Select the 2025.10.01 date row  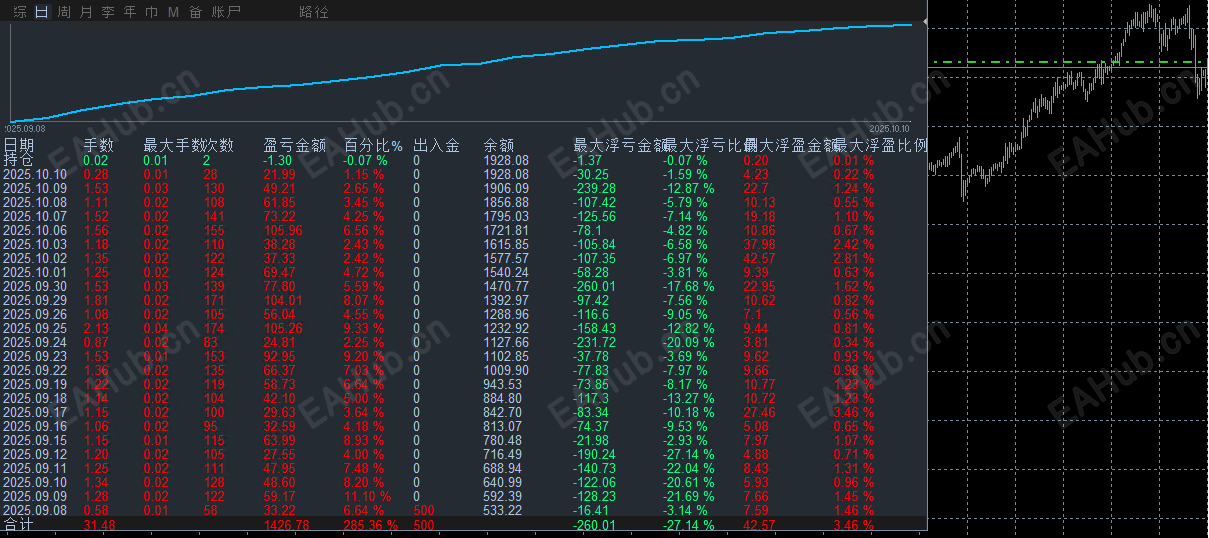point(35,272)
